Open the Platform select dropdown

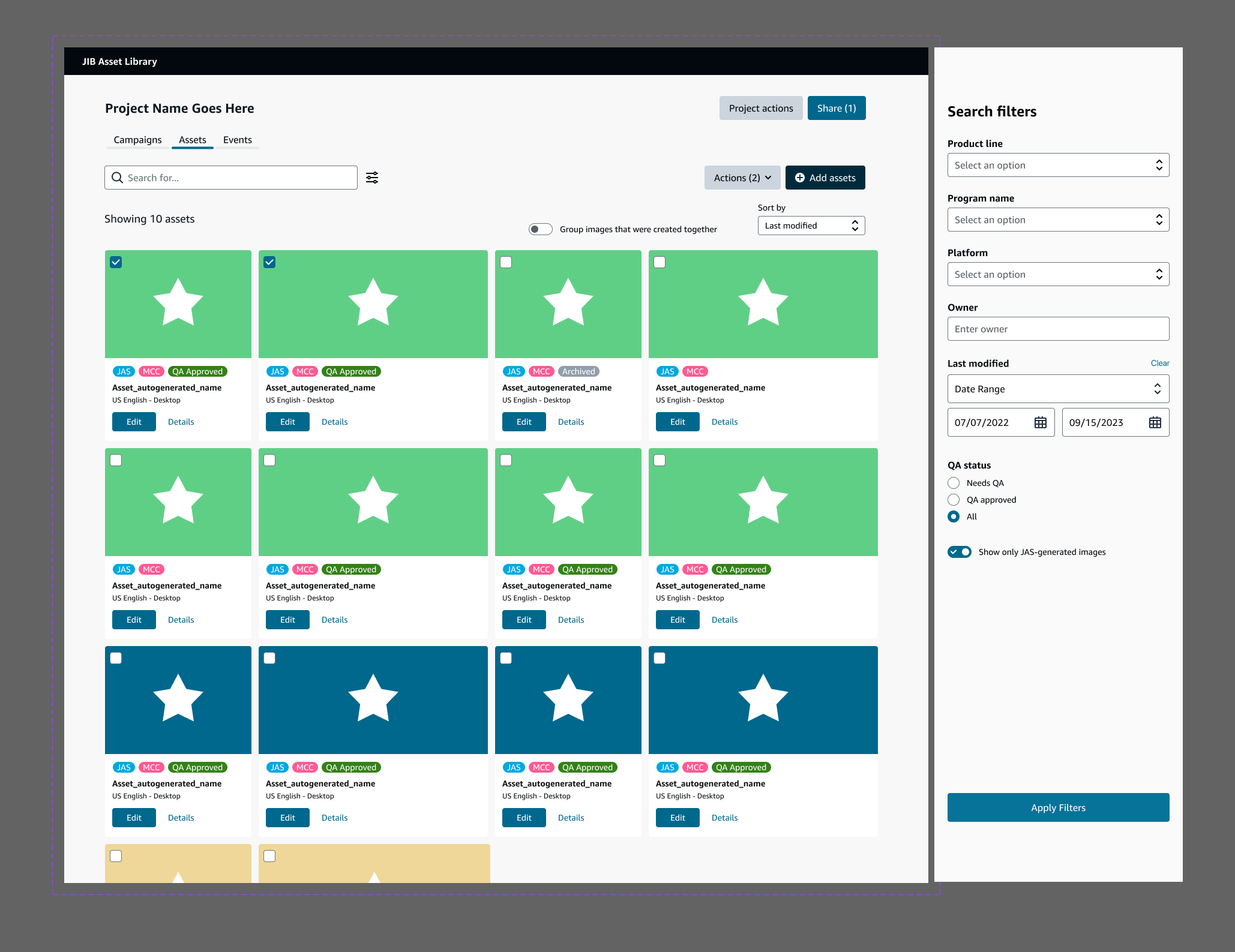pyautogui.click(x=1059, y=274)
